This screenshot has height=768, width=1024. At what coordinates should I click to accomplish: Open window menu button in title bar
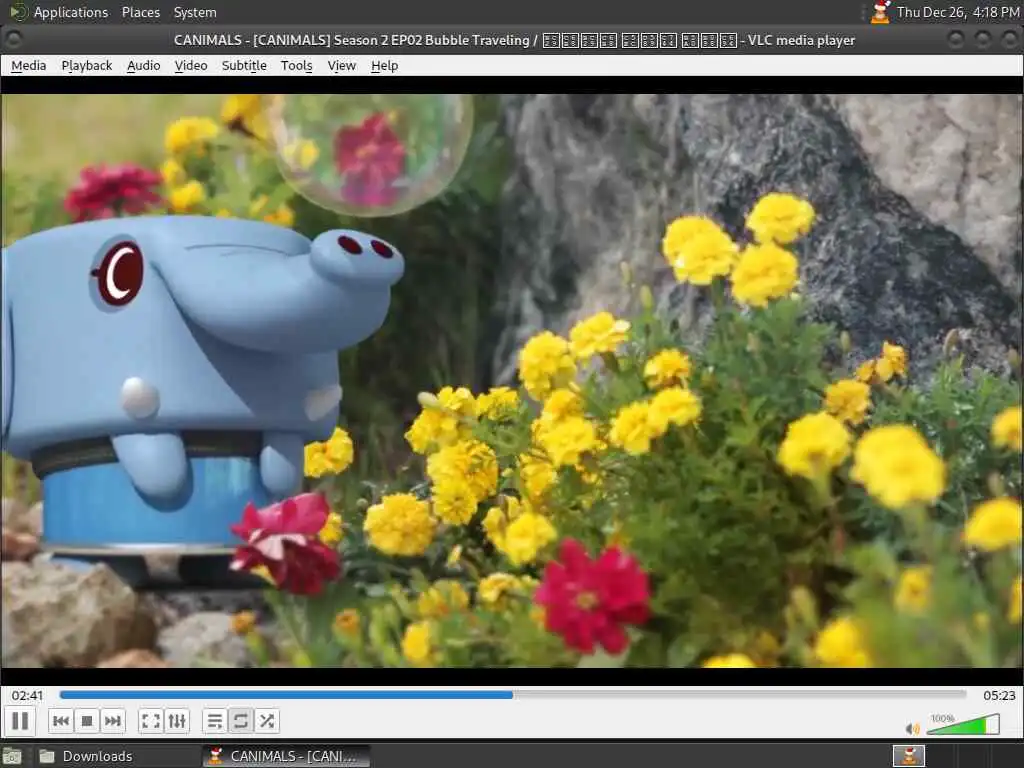[13, 40]
